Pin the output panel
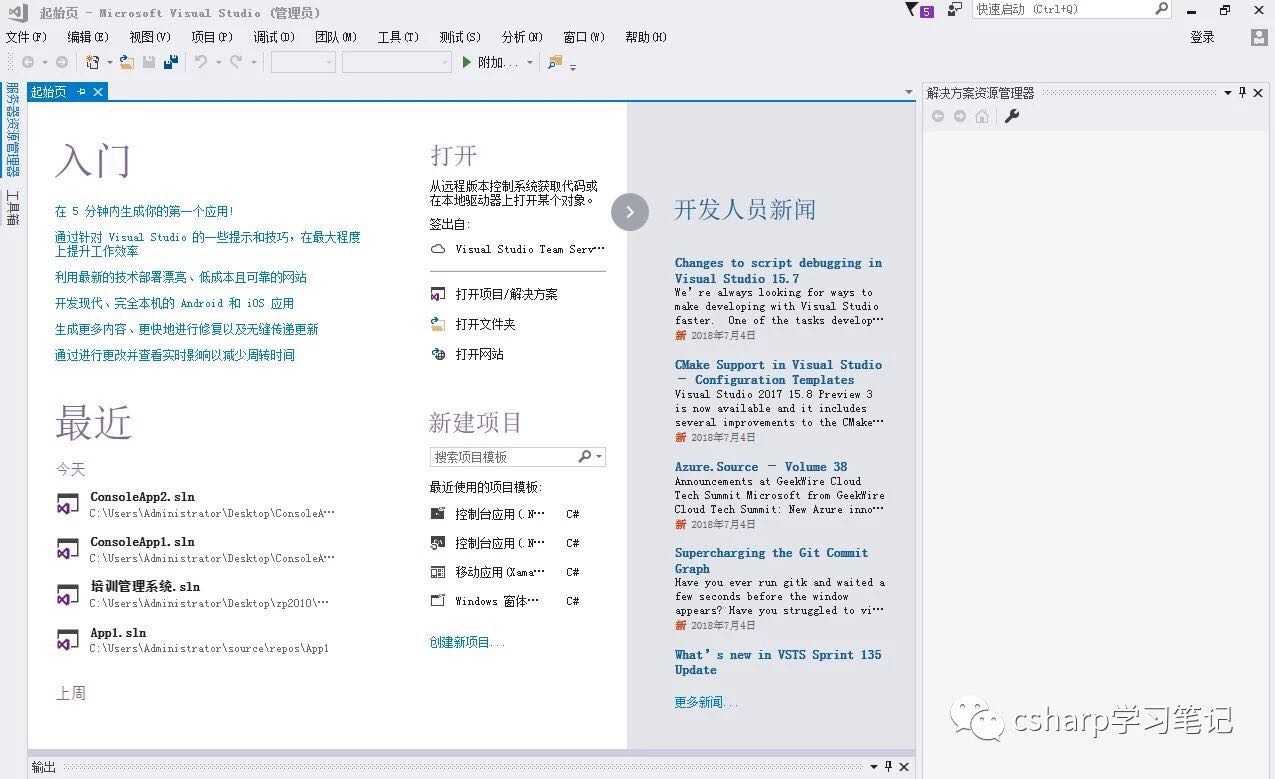Screen dimensions: 1275x779 (x=888, y=767)
